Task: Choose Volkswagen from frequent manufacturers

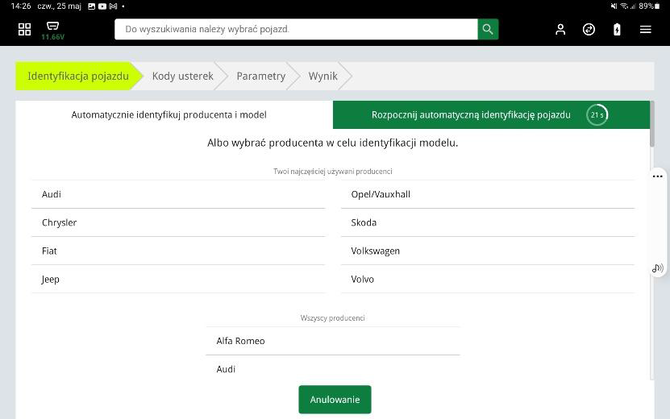Action: pyautogui.click(x=375, y=251)
